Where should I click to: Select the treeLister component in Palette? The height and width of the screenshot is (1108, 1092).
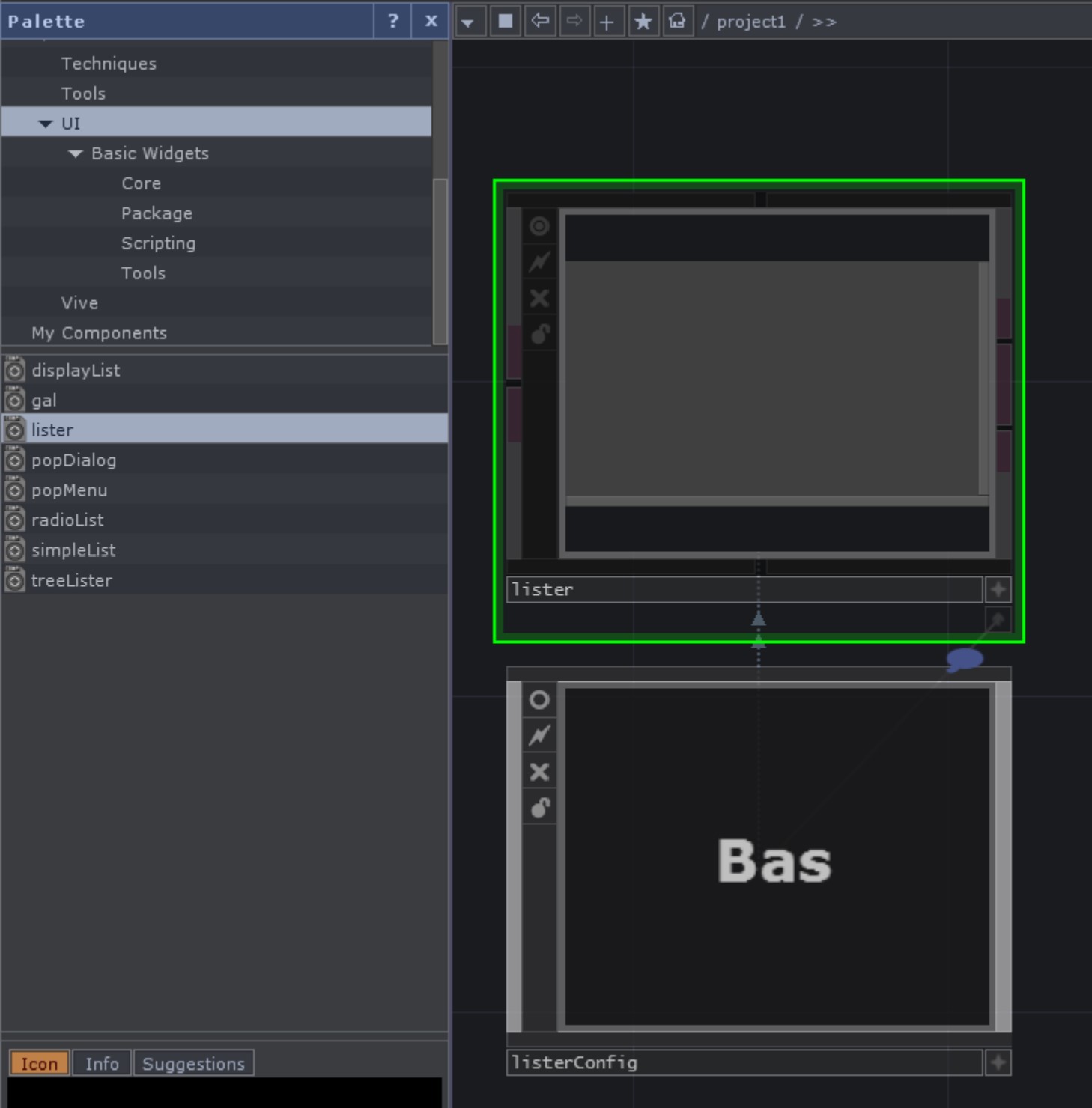(72, 580)
